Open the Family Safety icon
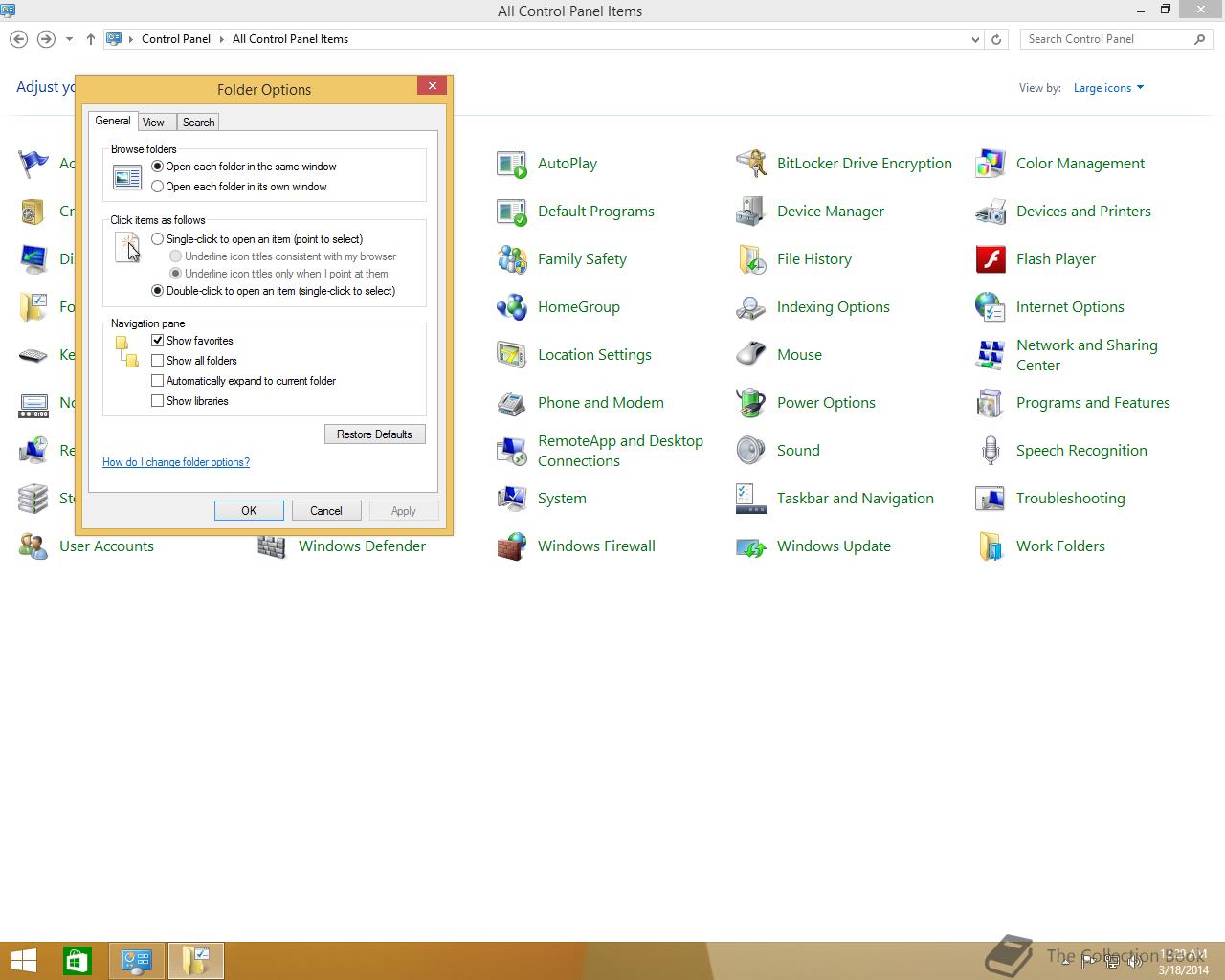 pyautogui.click(x=512, y=259)
